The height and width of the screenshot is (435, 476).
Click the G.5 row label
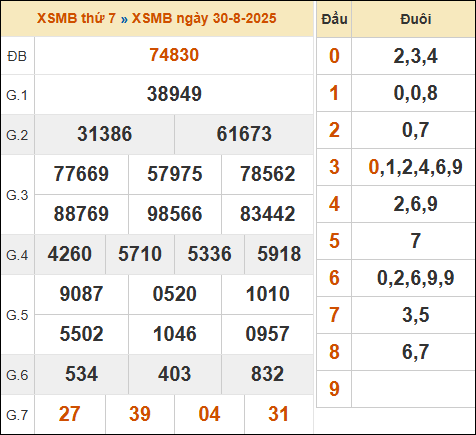17,315
